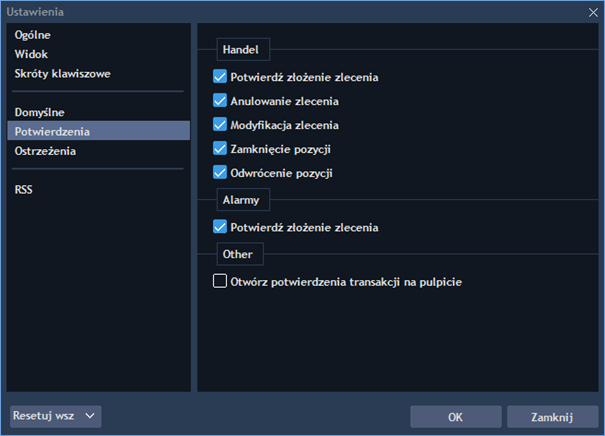Viewport: 605px width, 436px height.
Task: Open the Ogólne settings section
Action: 33,36
